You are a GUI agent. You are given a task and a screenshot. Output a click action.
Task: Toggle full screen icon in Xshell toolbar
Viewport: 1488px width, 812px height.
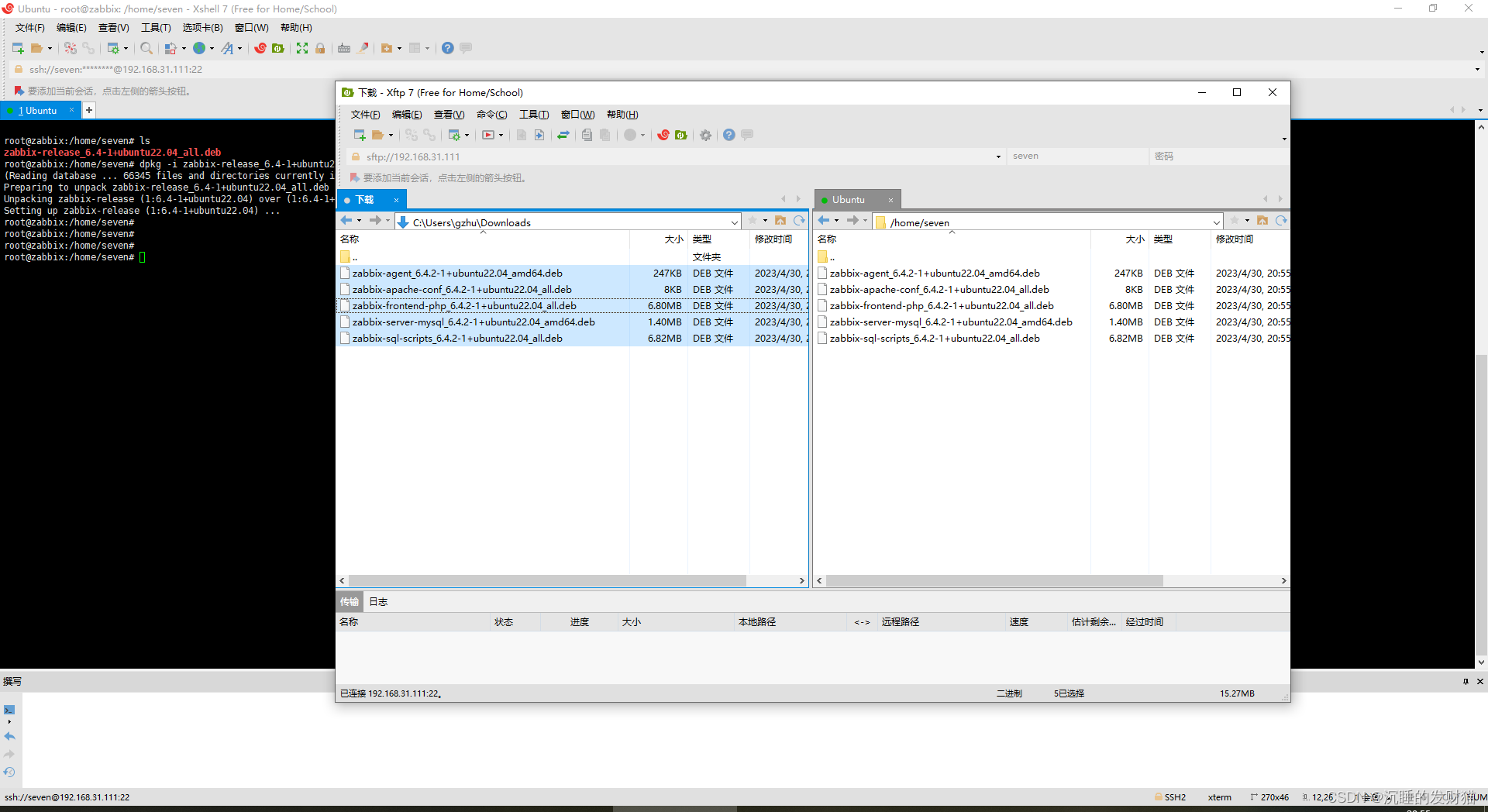302,48
